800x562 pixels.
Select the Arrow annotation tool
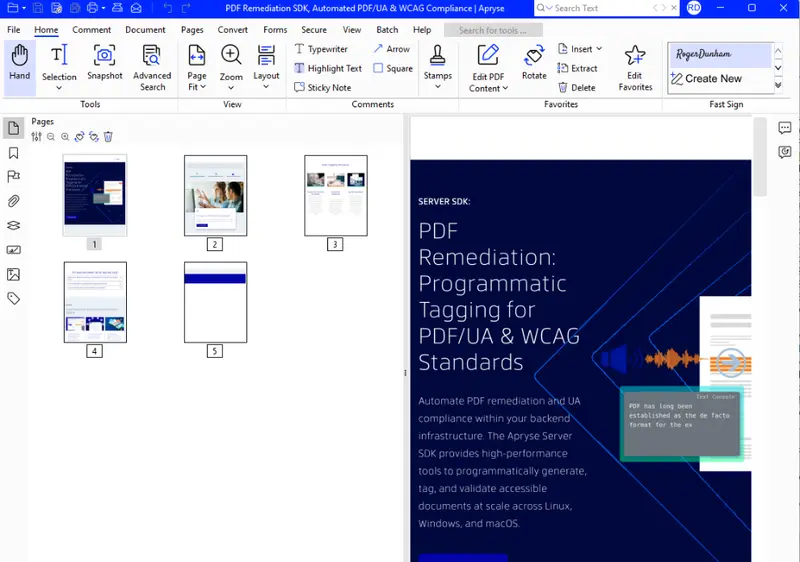(x=391, y=49)
